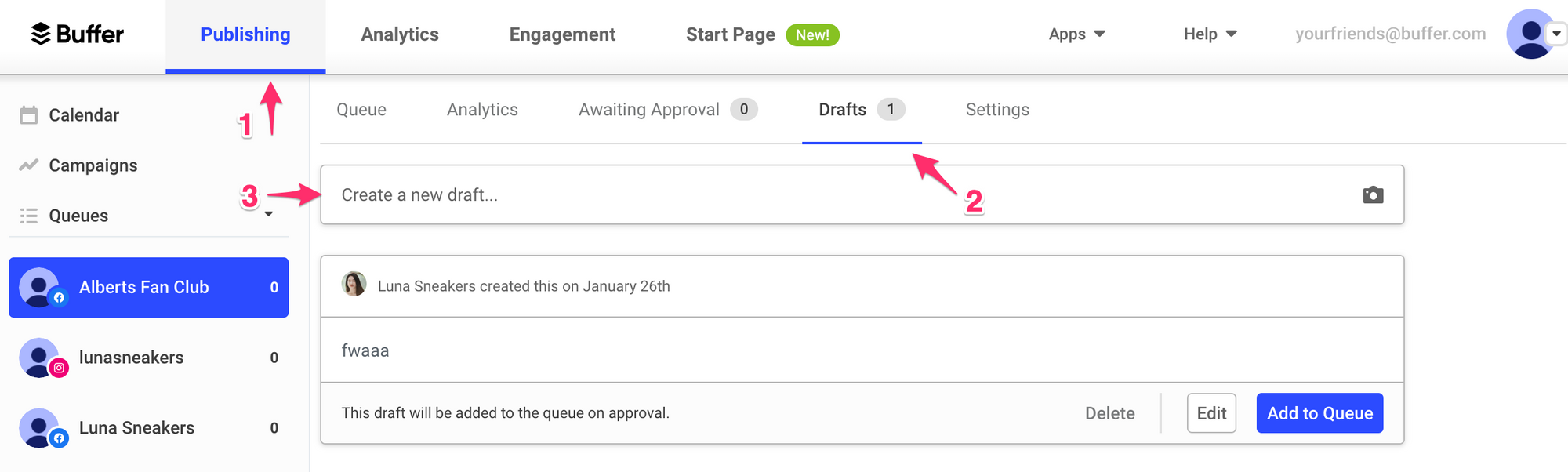1568x472 pixels.
Task: Go to the Settings tab
Action: (x=997, y=110)
